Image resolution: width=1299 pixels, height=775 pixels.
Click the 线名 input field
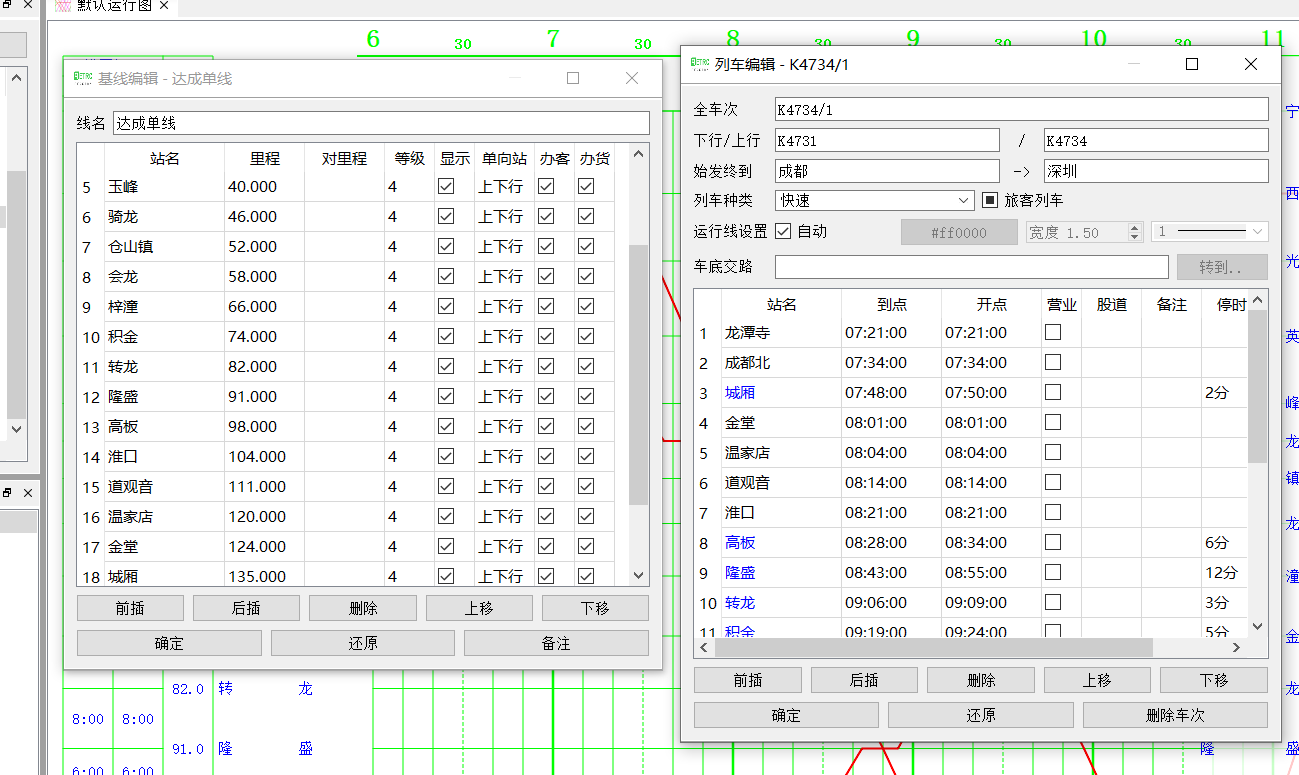(x=381, y=123)
